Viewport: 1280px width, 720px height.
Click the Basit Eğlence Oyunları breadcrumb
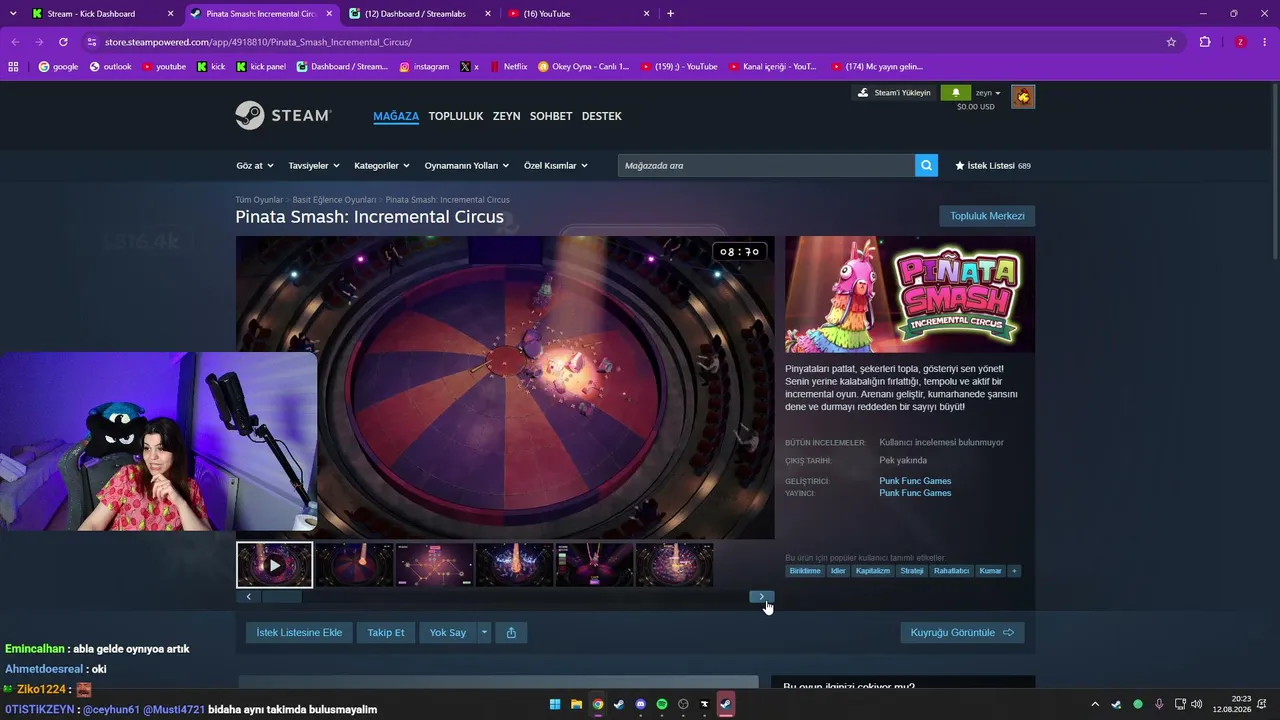click(x=334, y=200)
